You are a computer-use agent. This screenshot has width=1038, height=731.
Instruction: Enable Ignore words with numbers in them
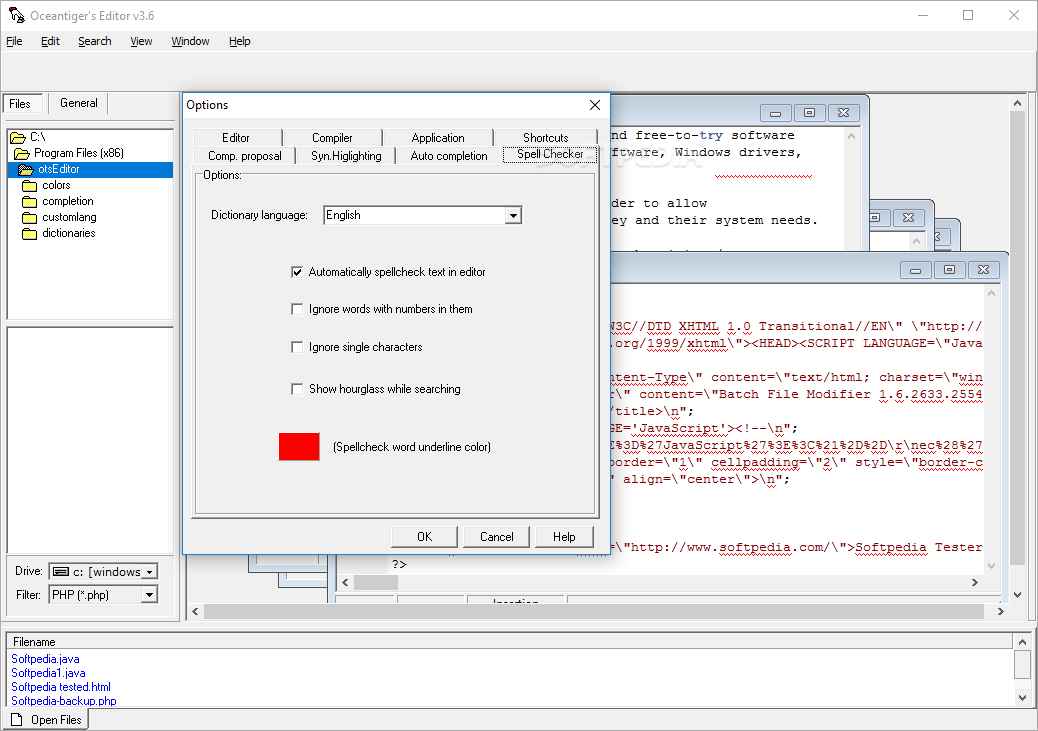[297, 309]
